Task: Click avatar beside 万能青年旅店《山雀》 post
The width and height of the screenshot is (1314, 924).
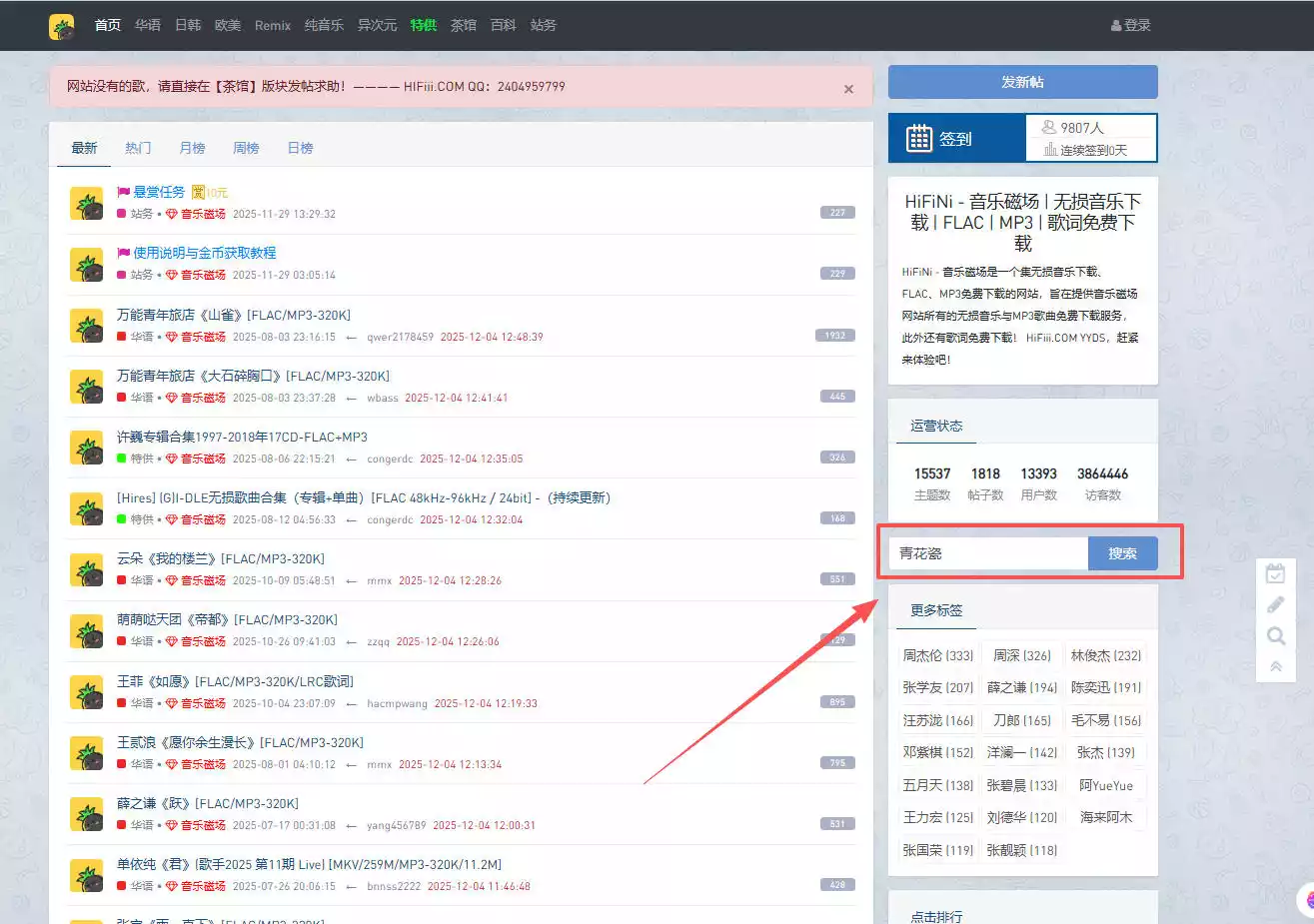Action: 87,326
